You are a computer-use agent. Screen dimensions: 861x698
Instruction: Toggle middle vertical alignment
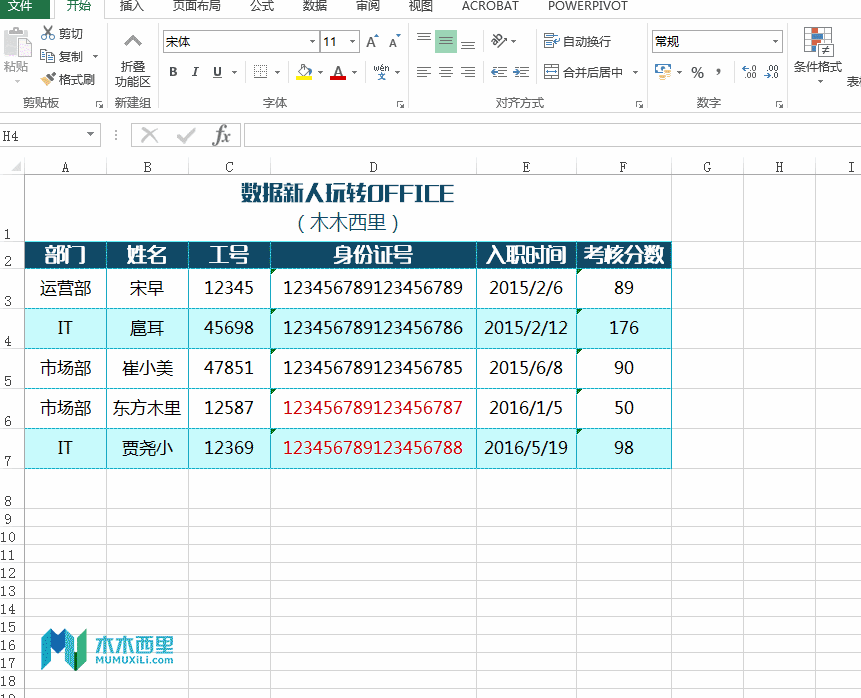(446, 42)
